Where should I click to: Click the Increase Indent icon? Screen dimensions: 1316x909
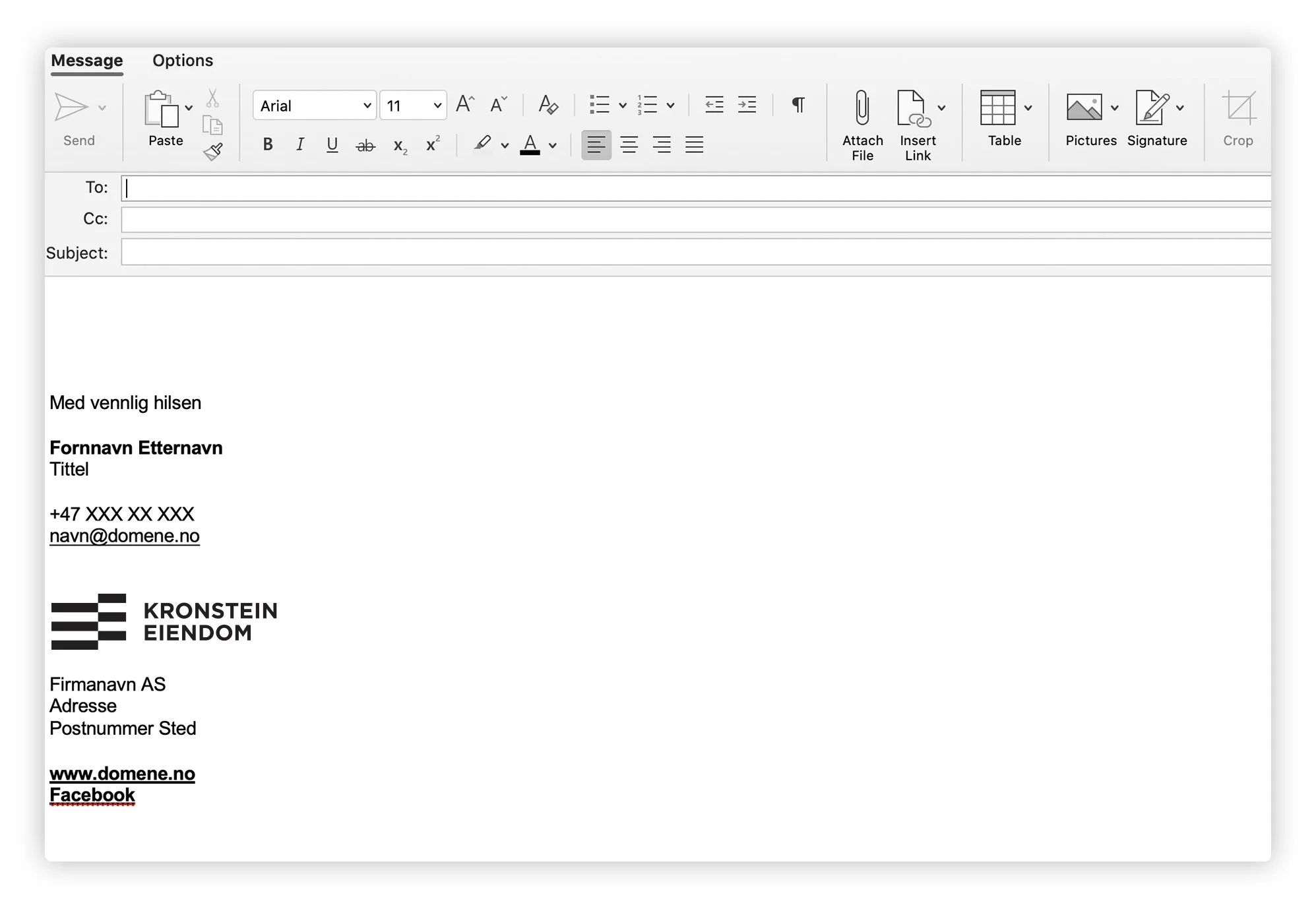point(747,104)
